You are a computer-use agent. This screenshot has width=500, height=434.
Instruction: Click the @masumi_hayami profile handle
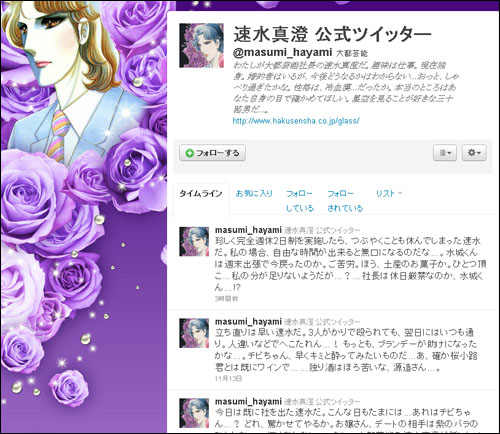click(282, 52)
